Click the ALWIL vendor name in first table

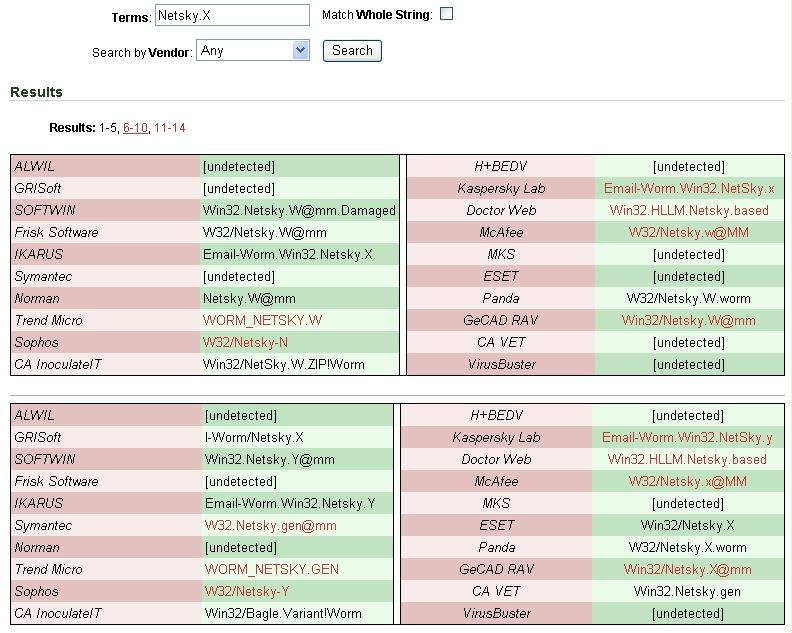(x=34, y=166)
